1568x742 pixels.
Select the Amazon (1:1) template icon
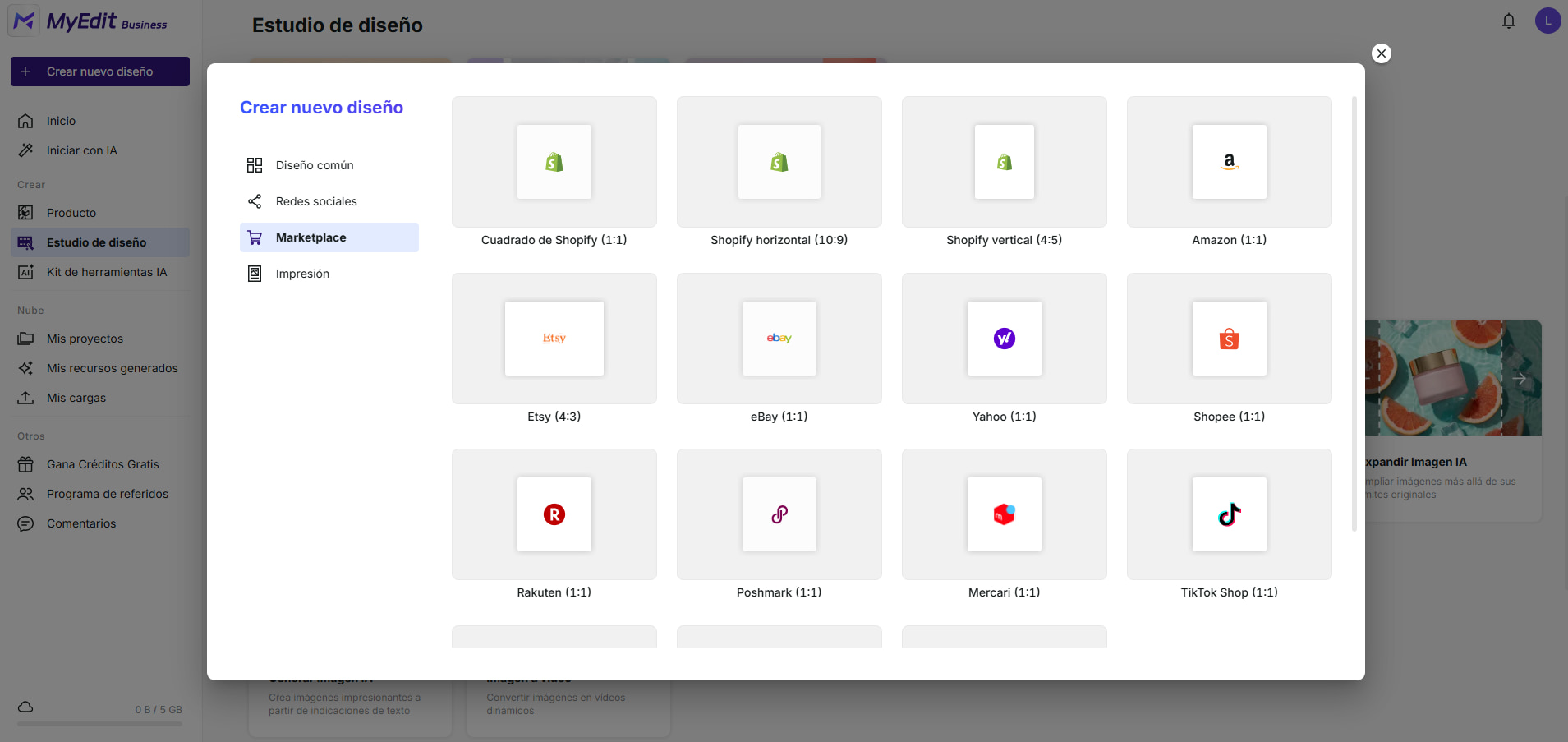1230,162
